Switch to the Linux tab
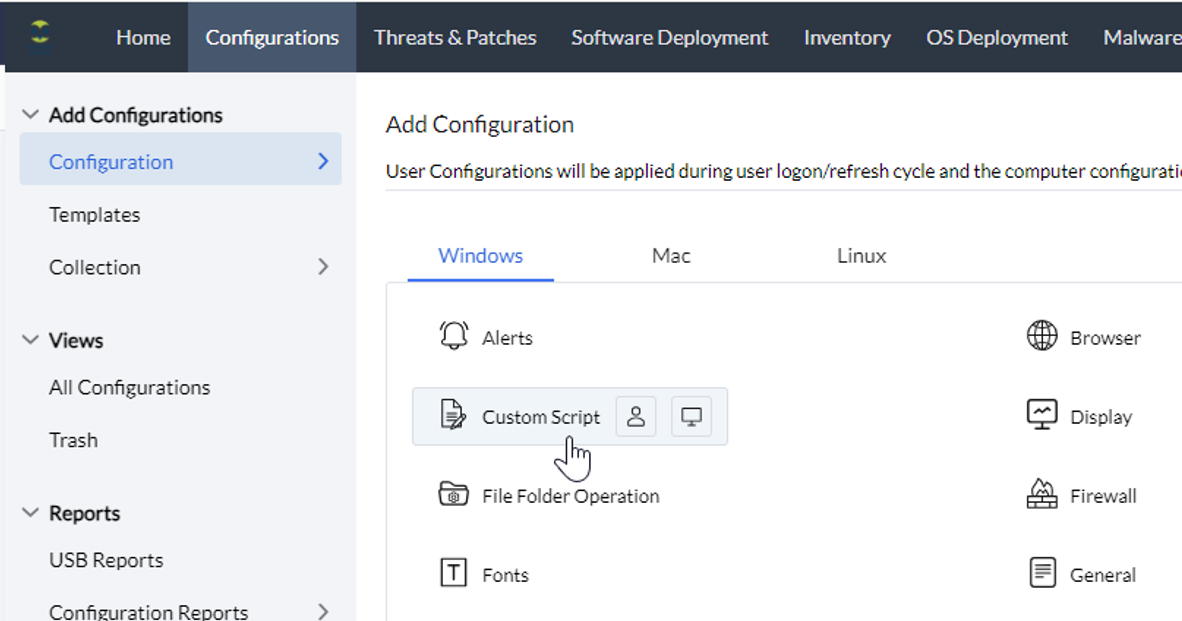This screenshot has width=1182, height=621. point(861,255)
